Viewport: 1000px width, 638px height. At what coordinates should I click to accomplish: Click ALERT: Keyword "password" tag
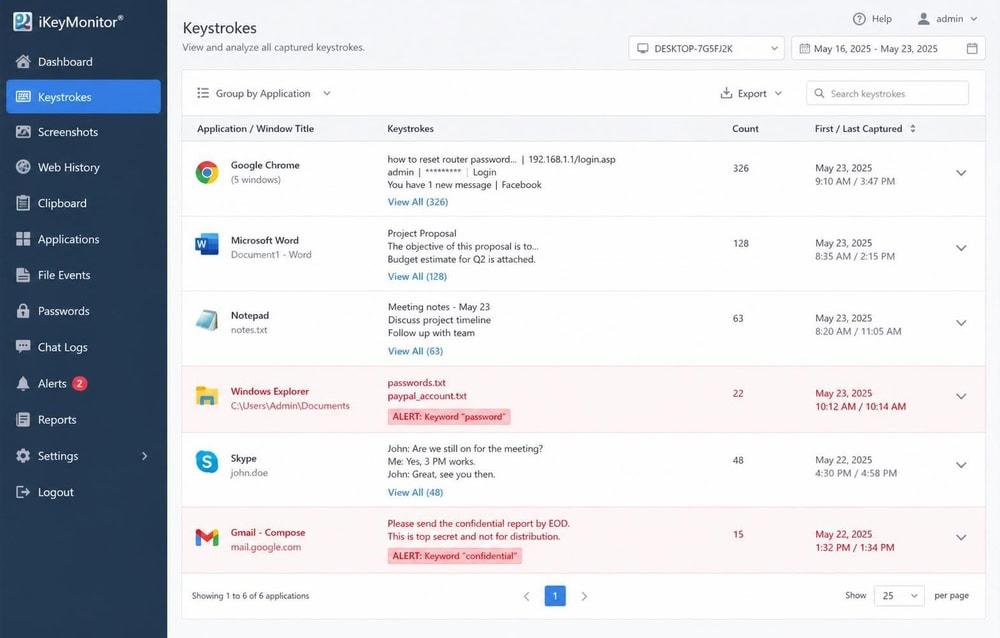[x=449, y=417]
